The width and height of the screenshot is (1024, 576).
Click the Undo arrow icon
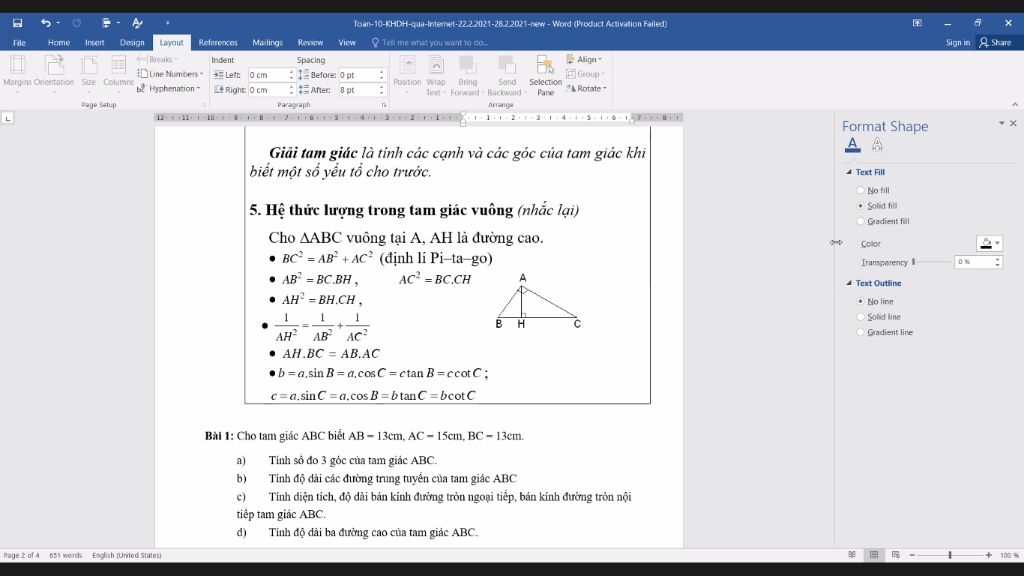(x=45, y=23)
